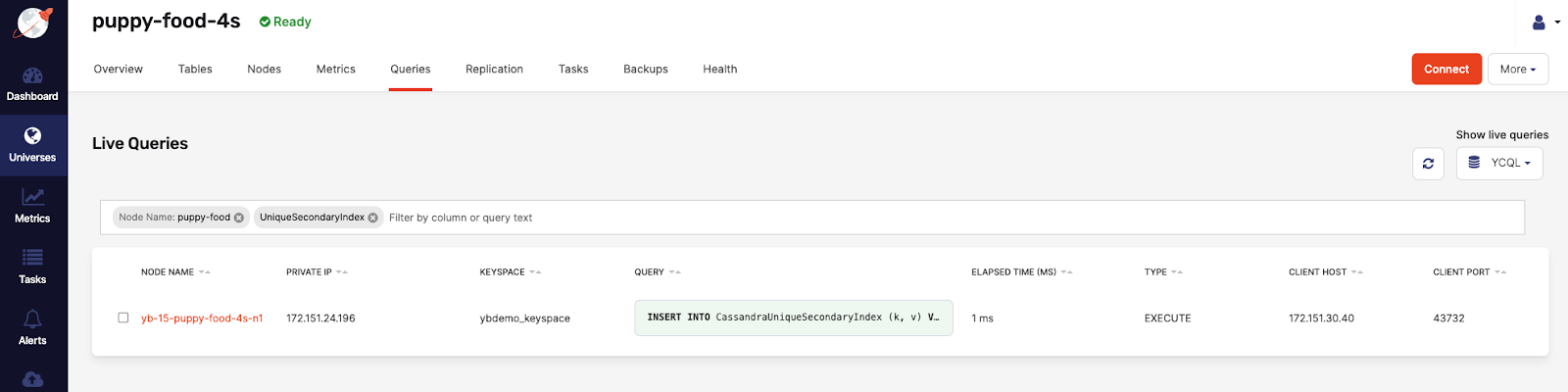Open the YCQL query type dropdown
The width and height of the screenshot is (1568, 392).
tap(1499, 163)
